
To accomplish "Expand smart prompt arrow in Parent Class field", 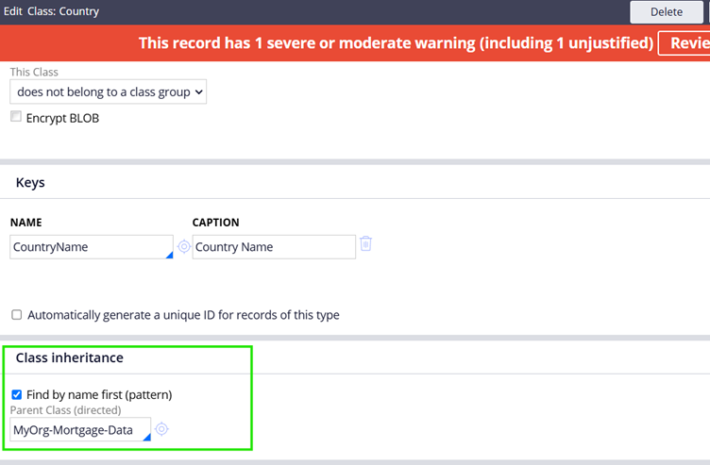I will tap(147, 438).
